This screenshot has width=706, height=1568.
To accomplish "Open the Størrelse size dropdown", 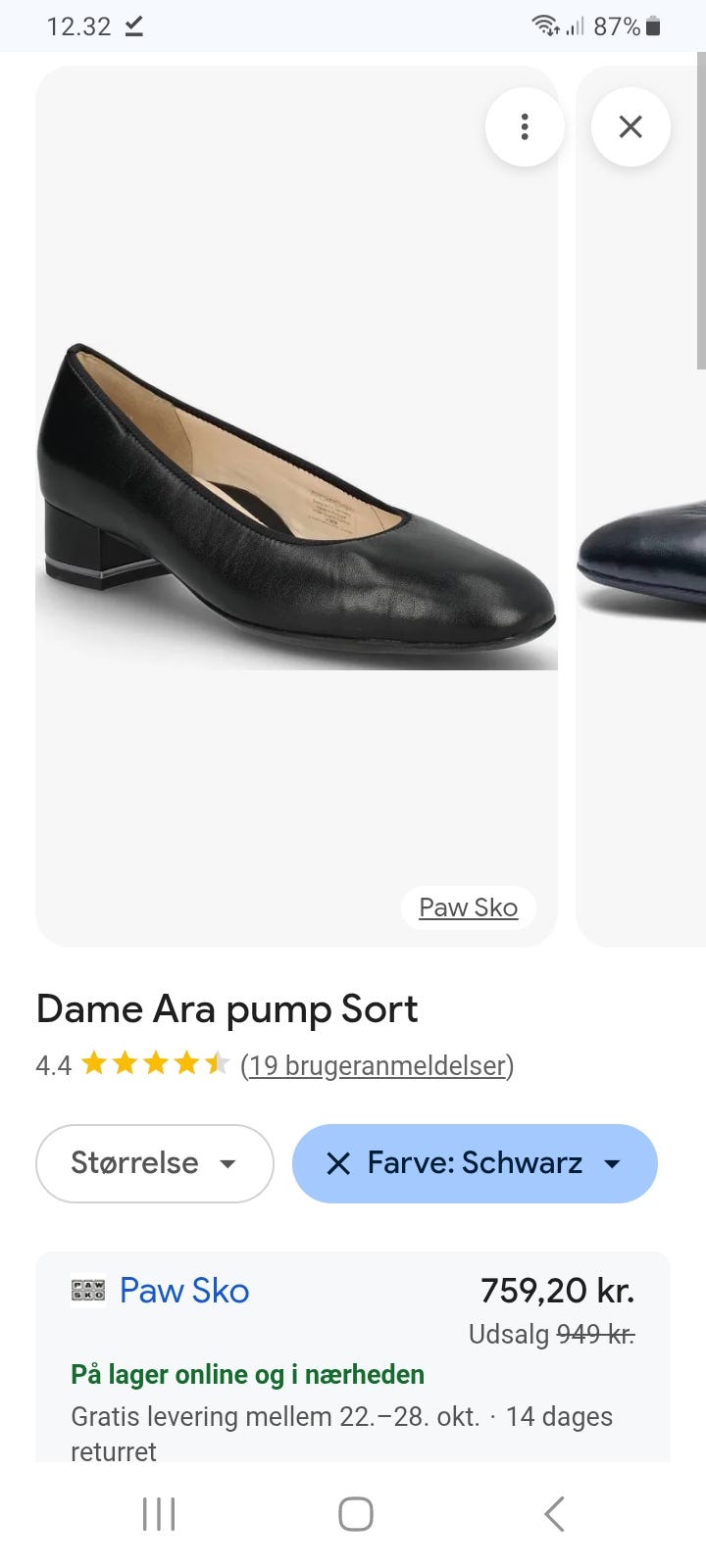I will click(x=154, y=1163).
